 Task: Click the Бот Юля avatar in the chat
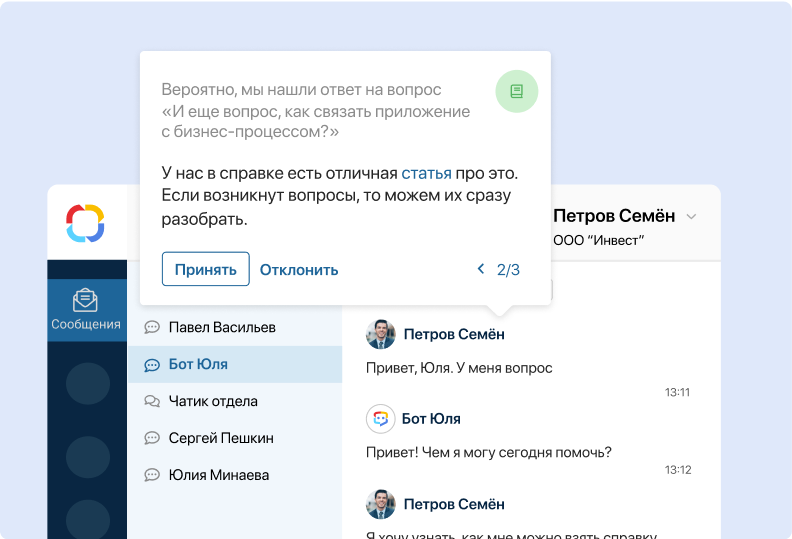pos(380,419)
